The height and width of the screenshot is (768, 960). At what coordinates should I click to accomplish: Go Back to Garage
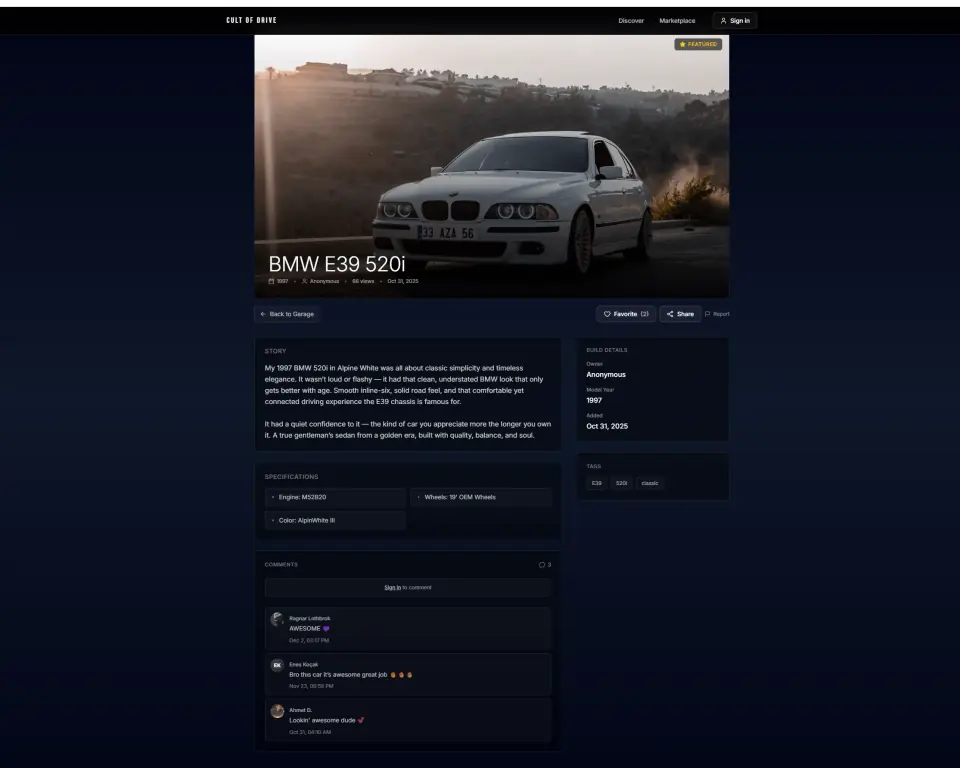click(x=287, y=314)
